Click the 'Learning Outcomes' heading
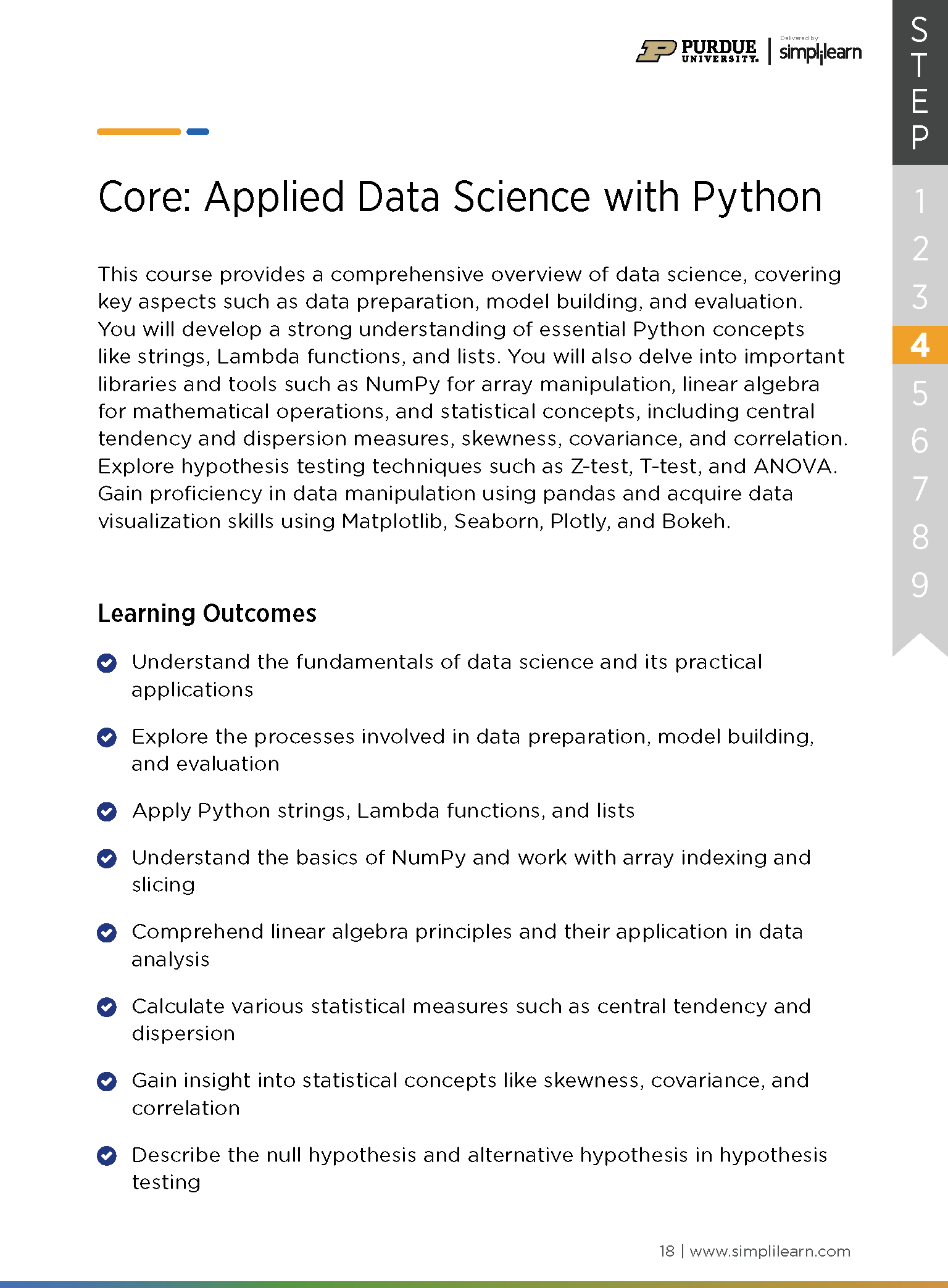The width and height of the screenshot is (948, 1288). click(207, 613)
